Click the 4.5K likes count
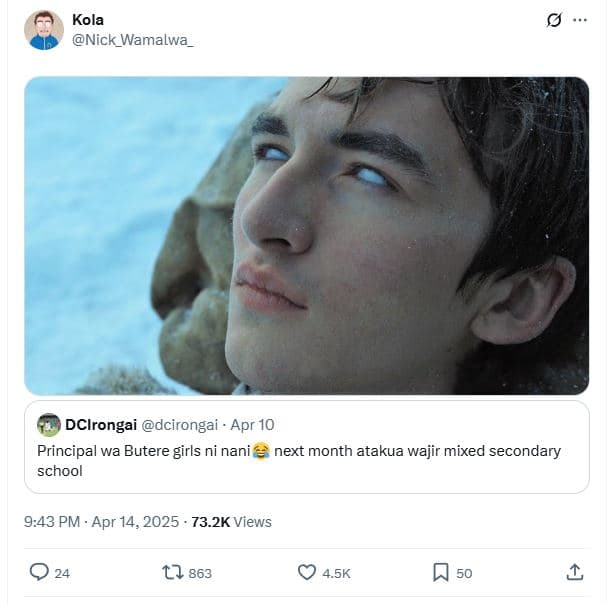This screenshot has width=609, height=604. point(335,573)
